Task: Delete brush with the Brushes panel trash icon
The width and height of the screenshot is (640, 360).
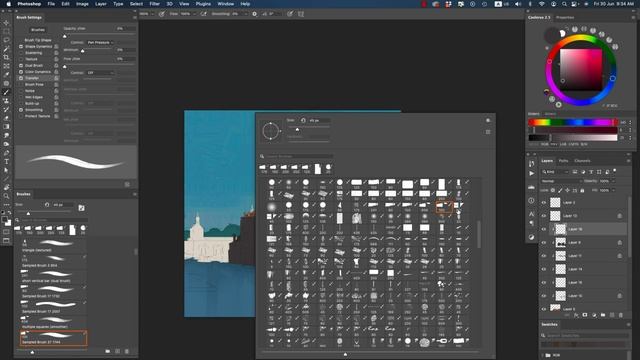Action: 127,351
